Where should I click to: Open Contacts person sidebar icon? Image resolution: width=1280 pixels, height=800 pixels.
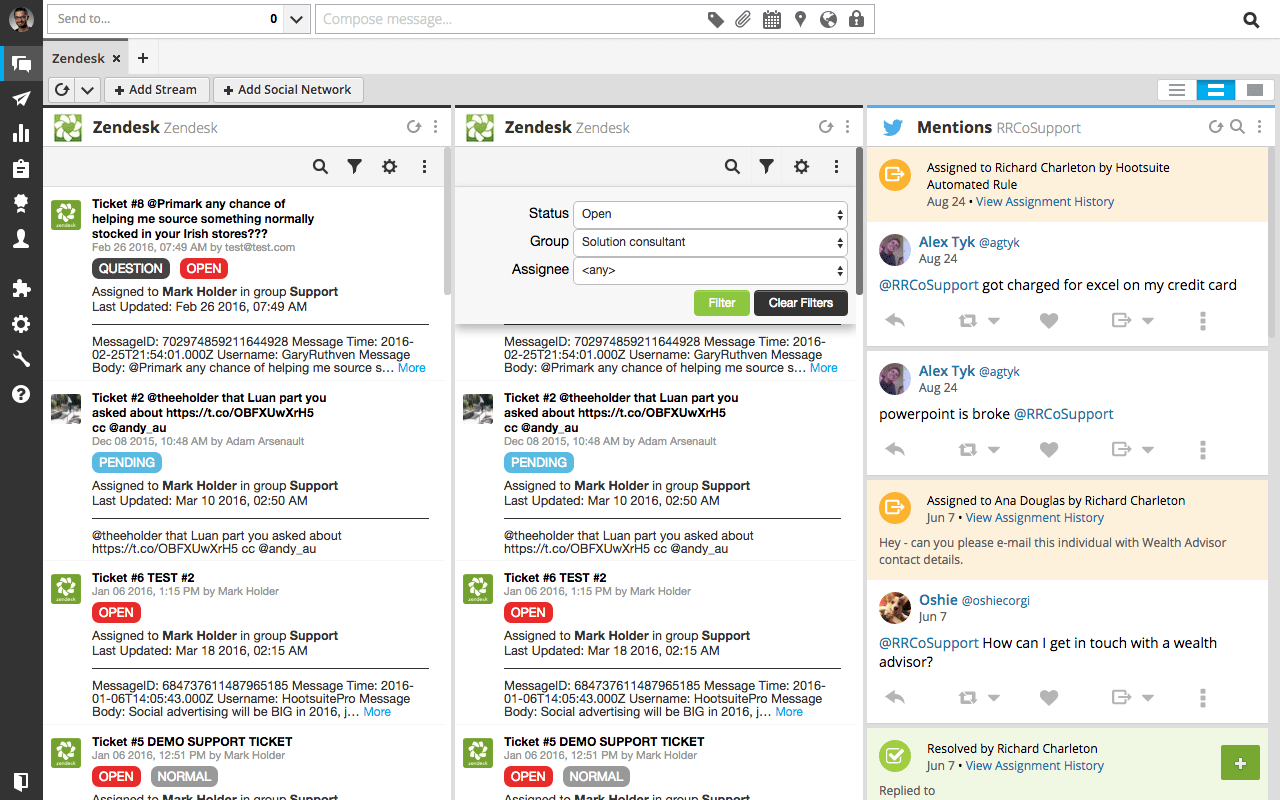[21, 239]
